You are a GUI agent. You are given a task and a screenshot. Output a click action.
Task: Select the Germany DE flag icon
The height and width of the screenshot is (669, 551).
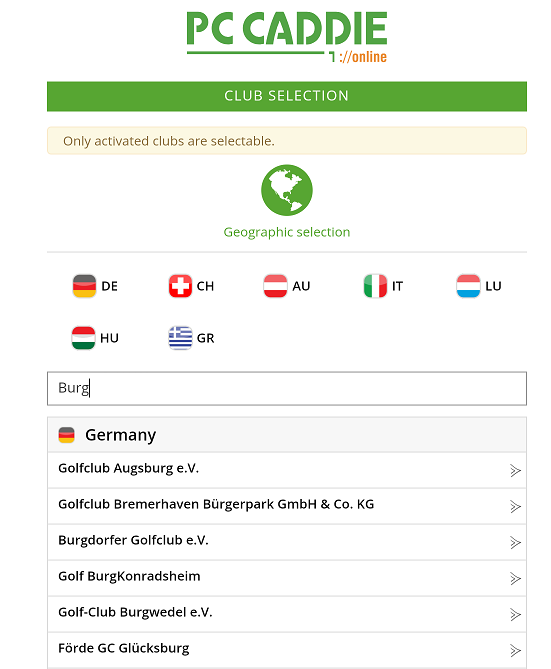click(x=85, y=286)
